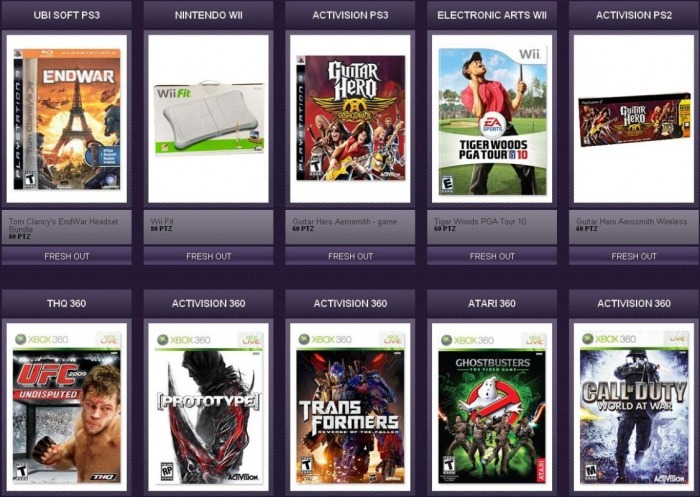Click FRESH OUT under Tiger Woods PGA Tour

point(492,256)
